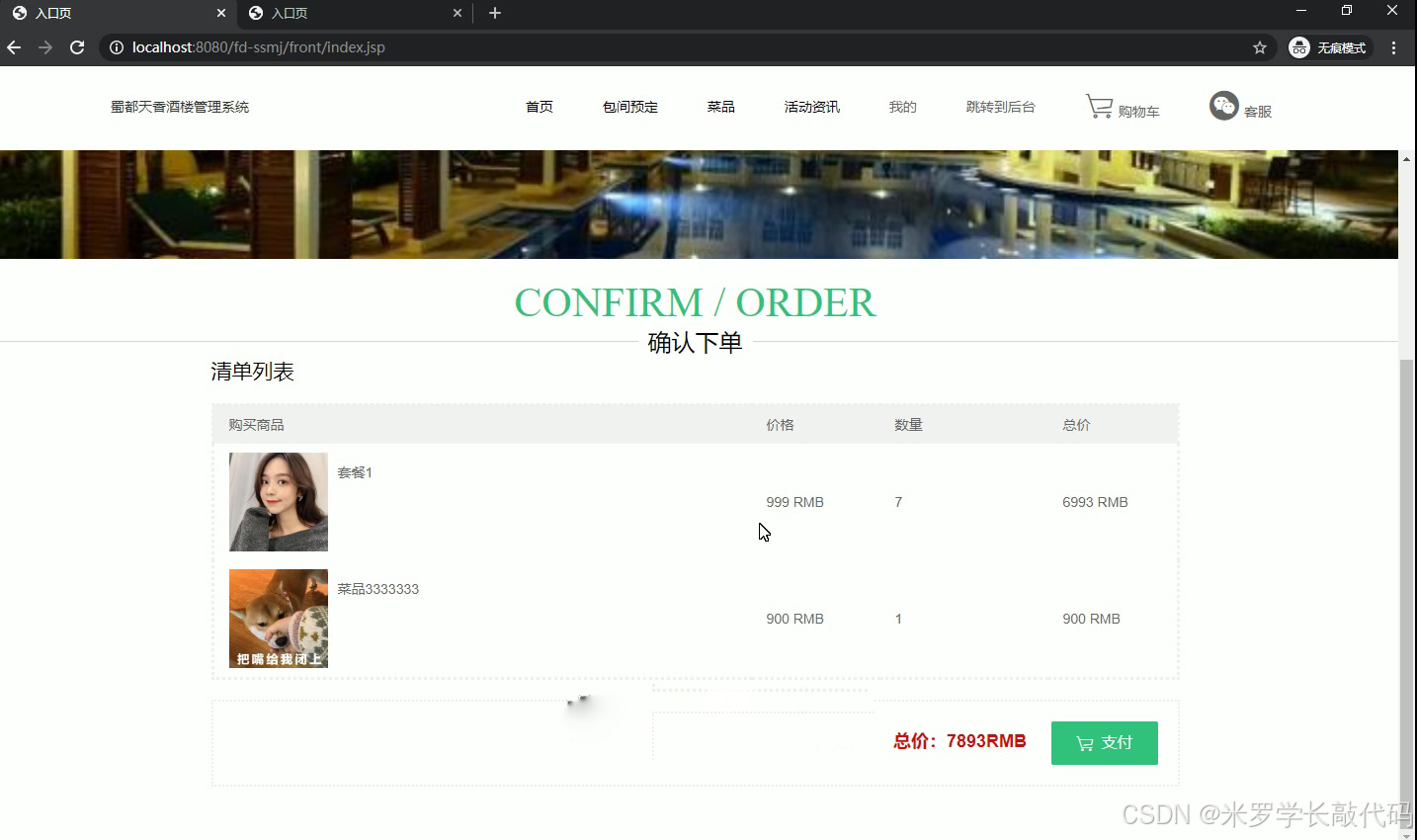Viewport: 1417px width, 840px height.
Task: Click the site title 蜀都天香酒楼管理系统
Action: [x=180, y=107]
